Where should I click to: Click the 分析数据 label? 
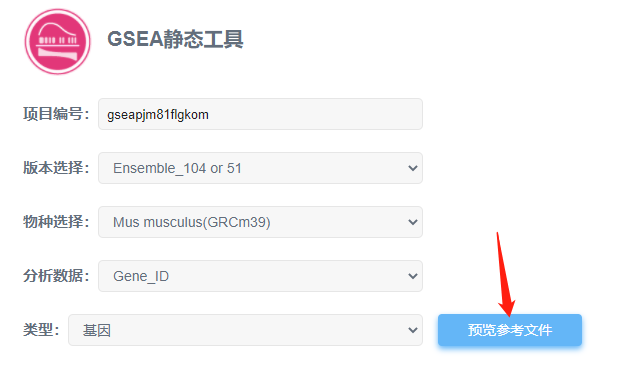tap(56, 276)
